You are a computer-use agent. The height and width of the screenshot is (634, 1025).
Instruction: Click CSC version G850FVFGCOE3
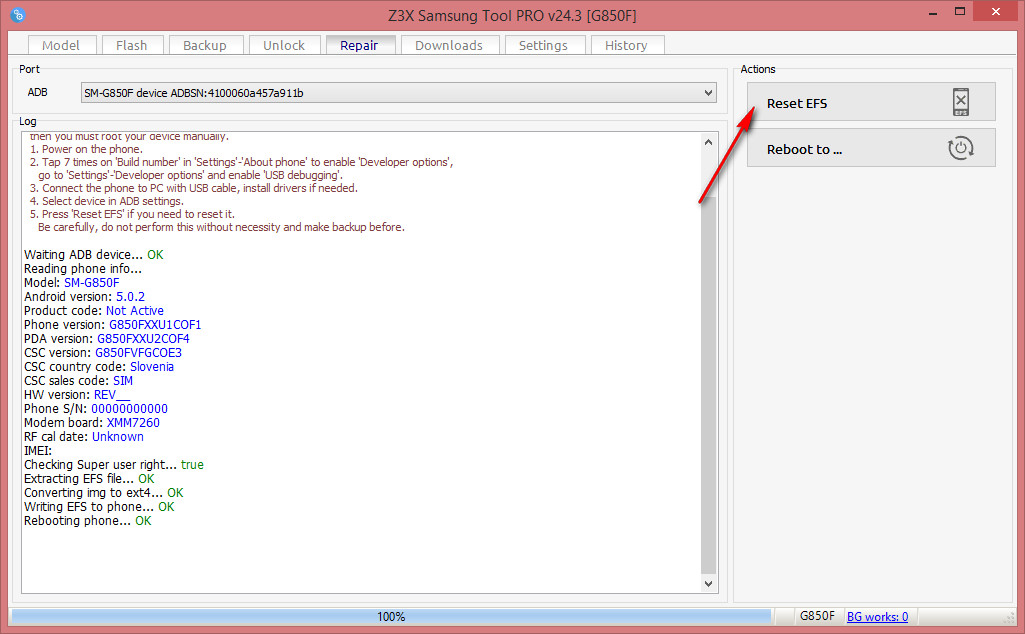point(139,353)
